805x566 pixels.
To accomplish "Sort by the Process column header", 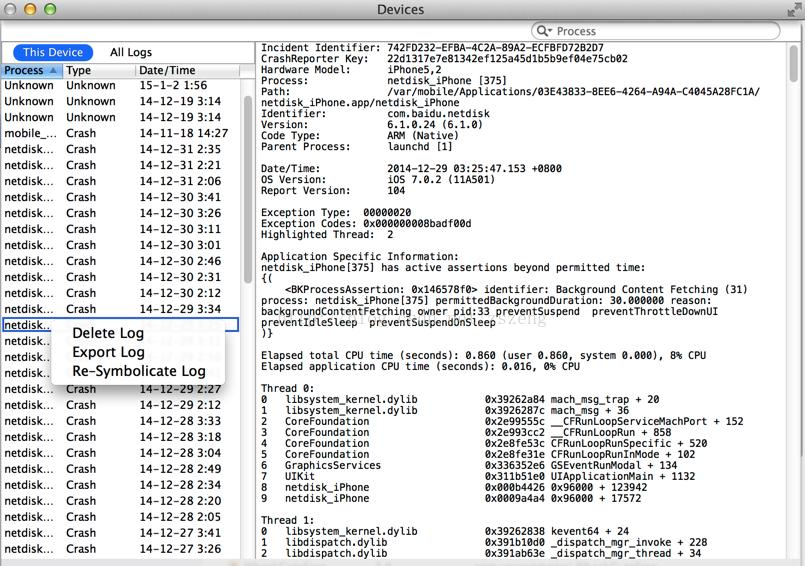I will pos(32,70).
